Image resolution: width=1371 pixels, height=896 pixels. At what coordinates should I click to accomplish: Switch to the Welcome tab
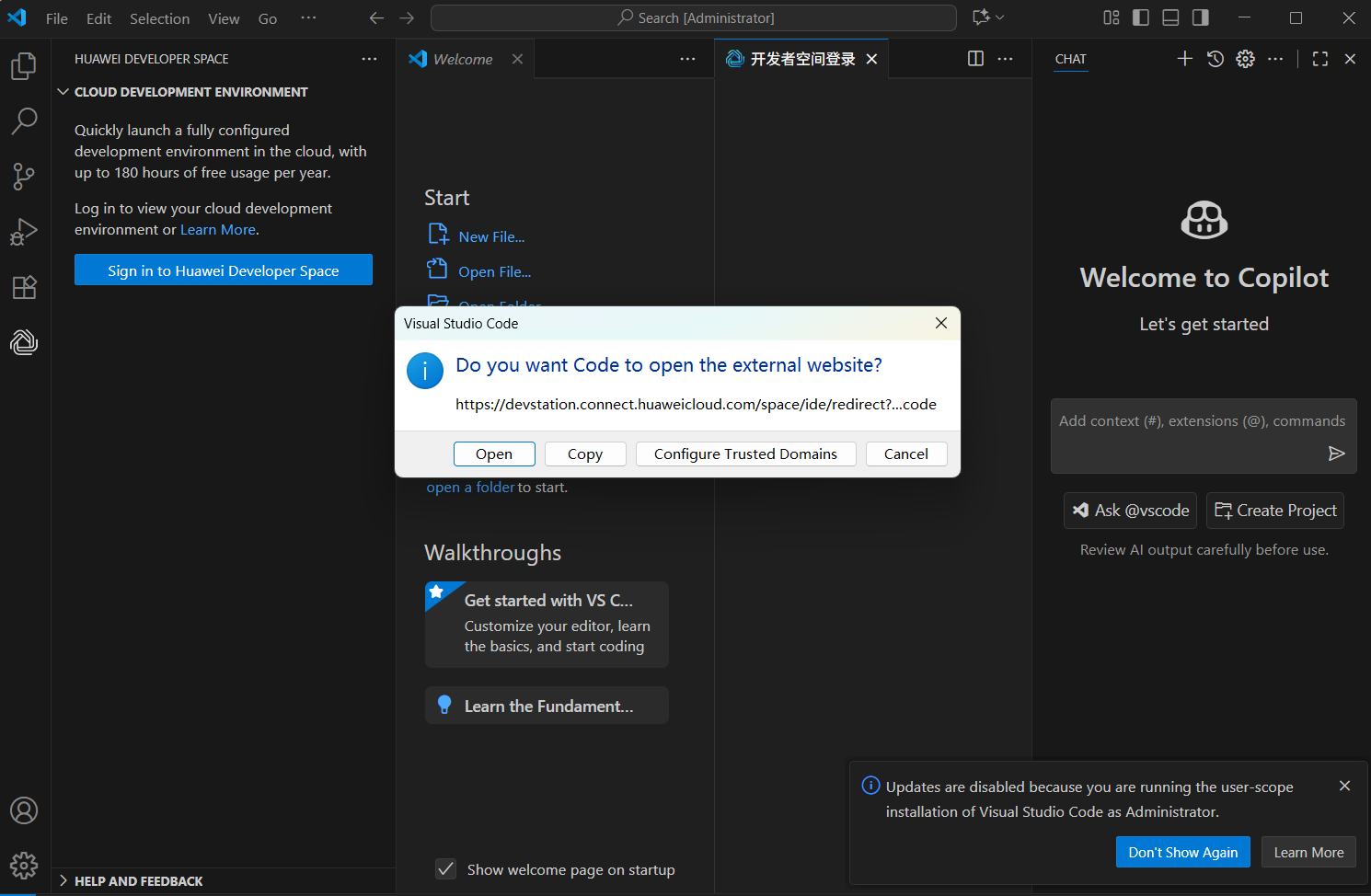(x=463, y=59)
